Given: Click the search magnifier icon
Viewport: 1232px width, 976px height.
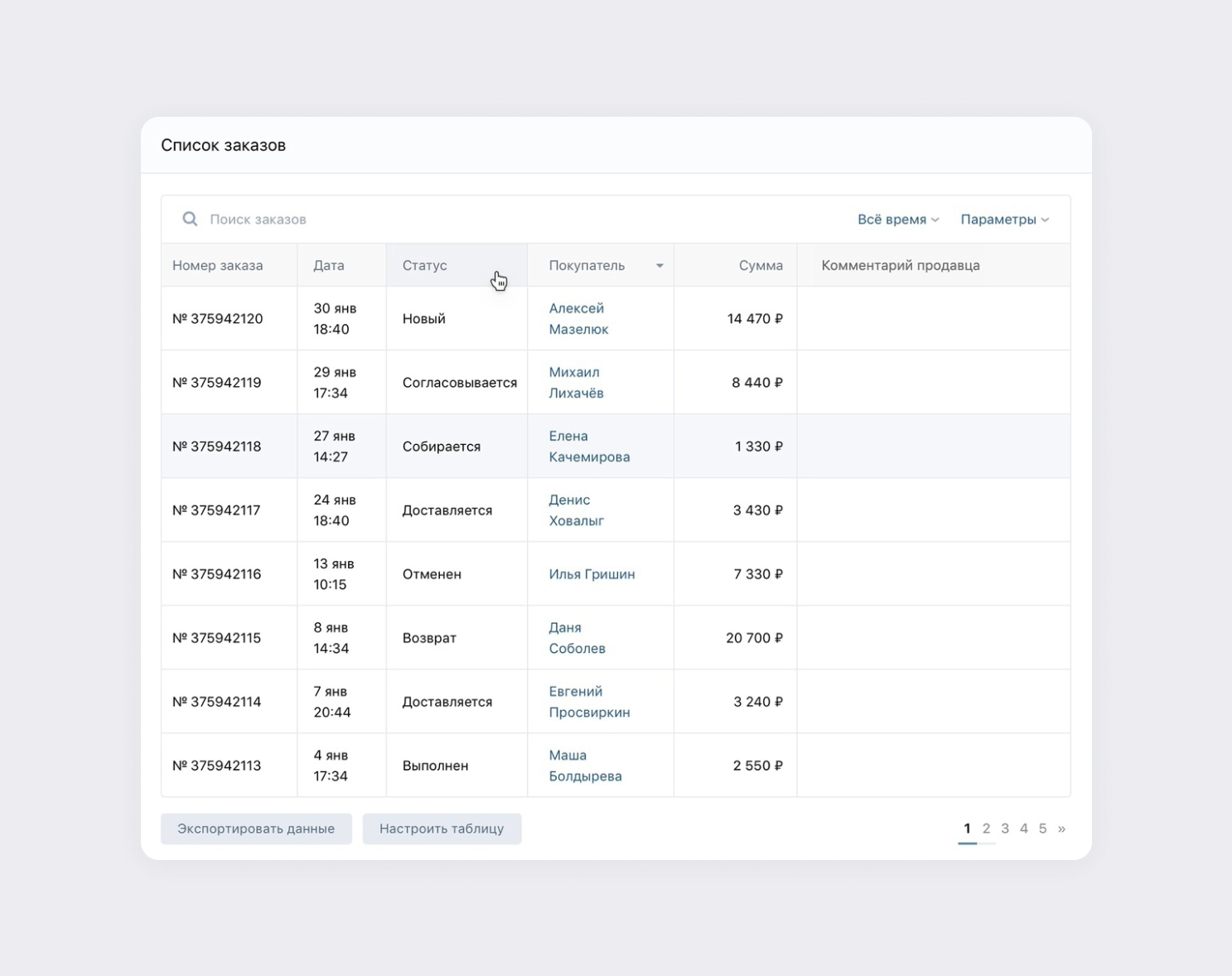Looking at the screenshot, I should coord(190,219).
